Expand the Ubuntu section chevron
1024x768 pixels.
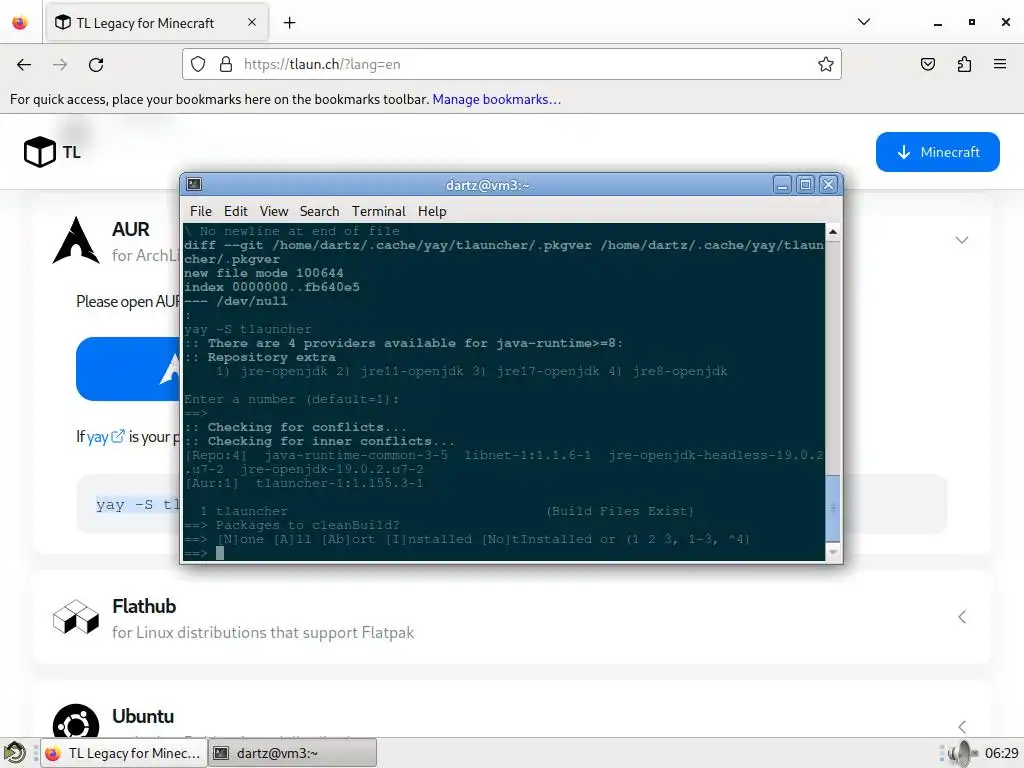[x=961, y=726]
